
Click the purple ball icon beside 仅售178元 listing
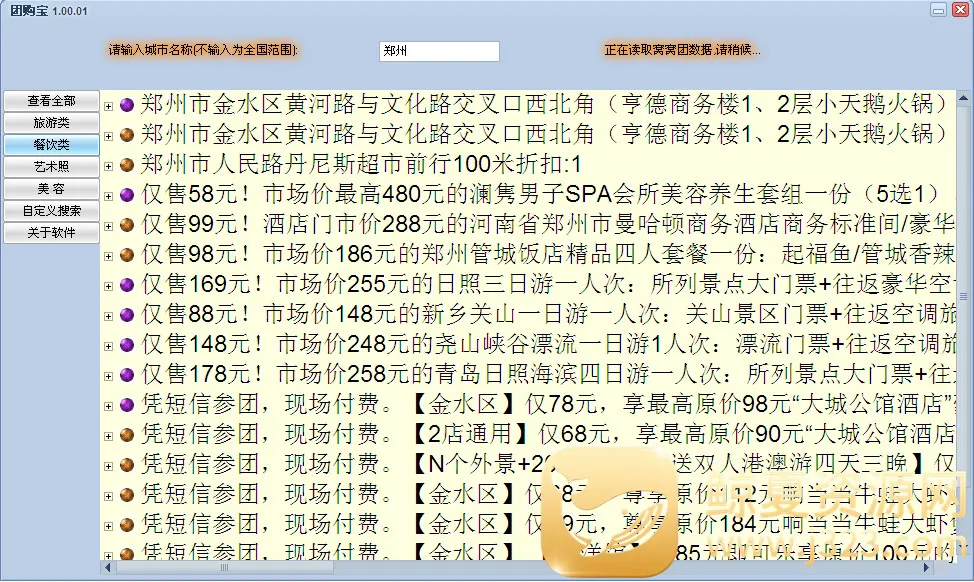click(x=127, y=375)
